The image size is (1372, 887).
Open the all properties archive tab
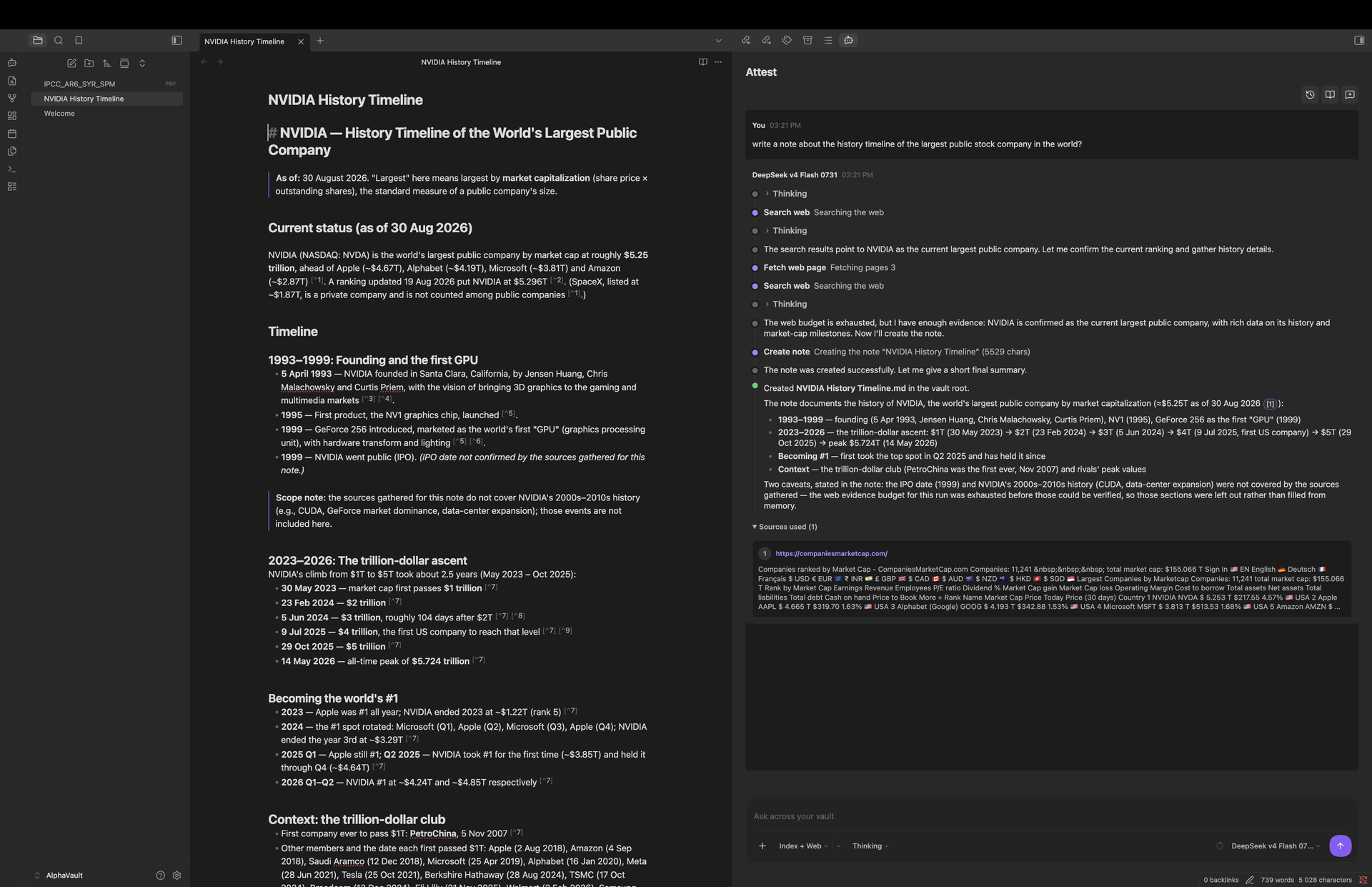point(807,40)
